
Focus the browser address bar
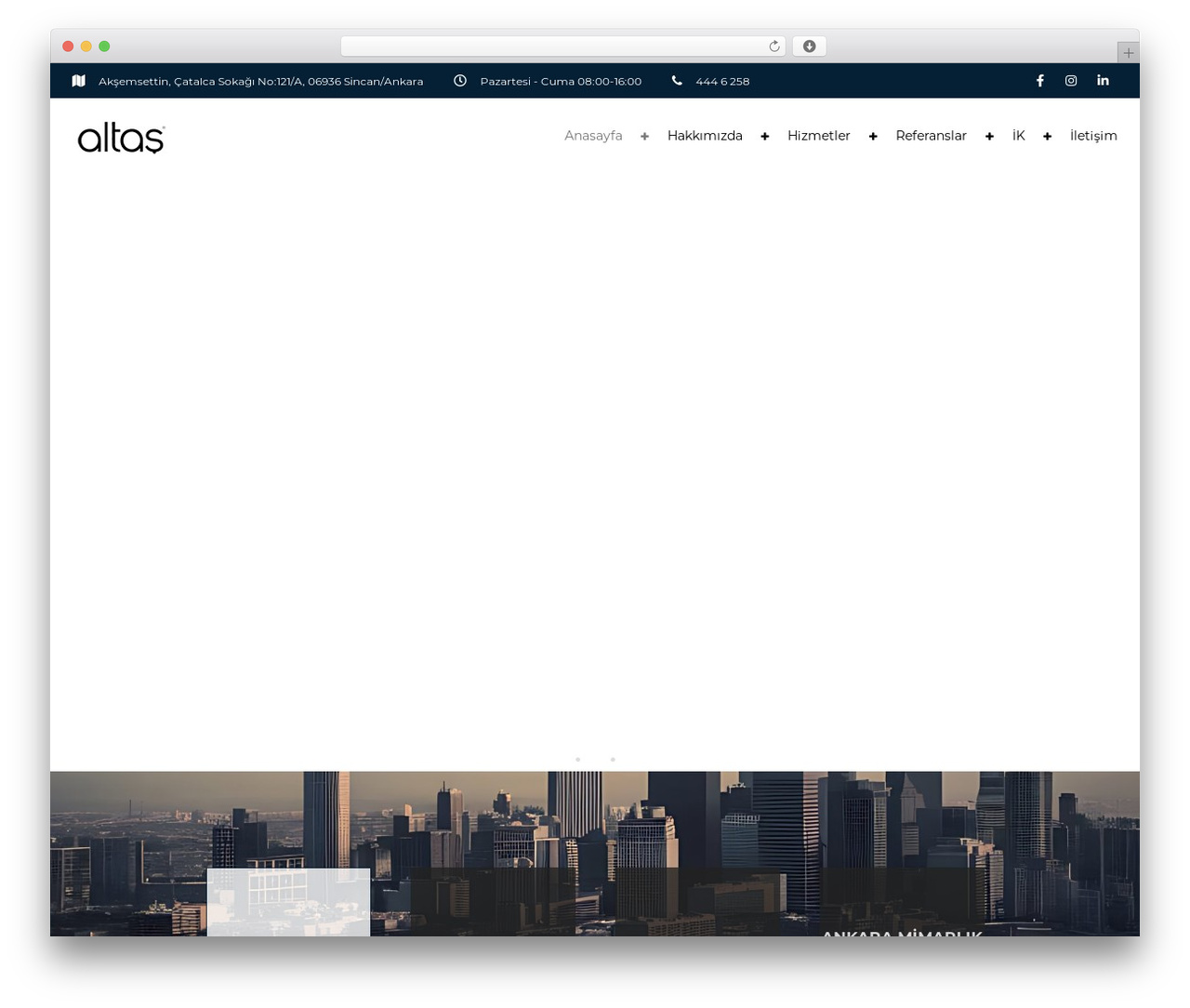tap(562, 46)
